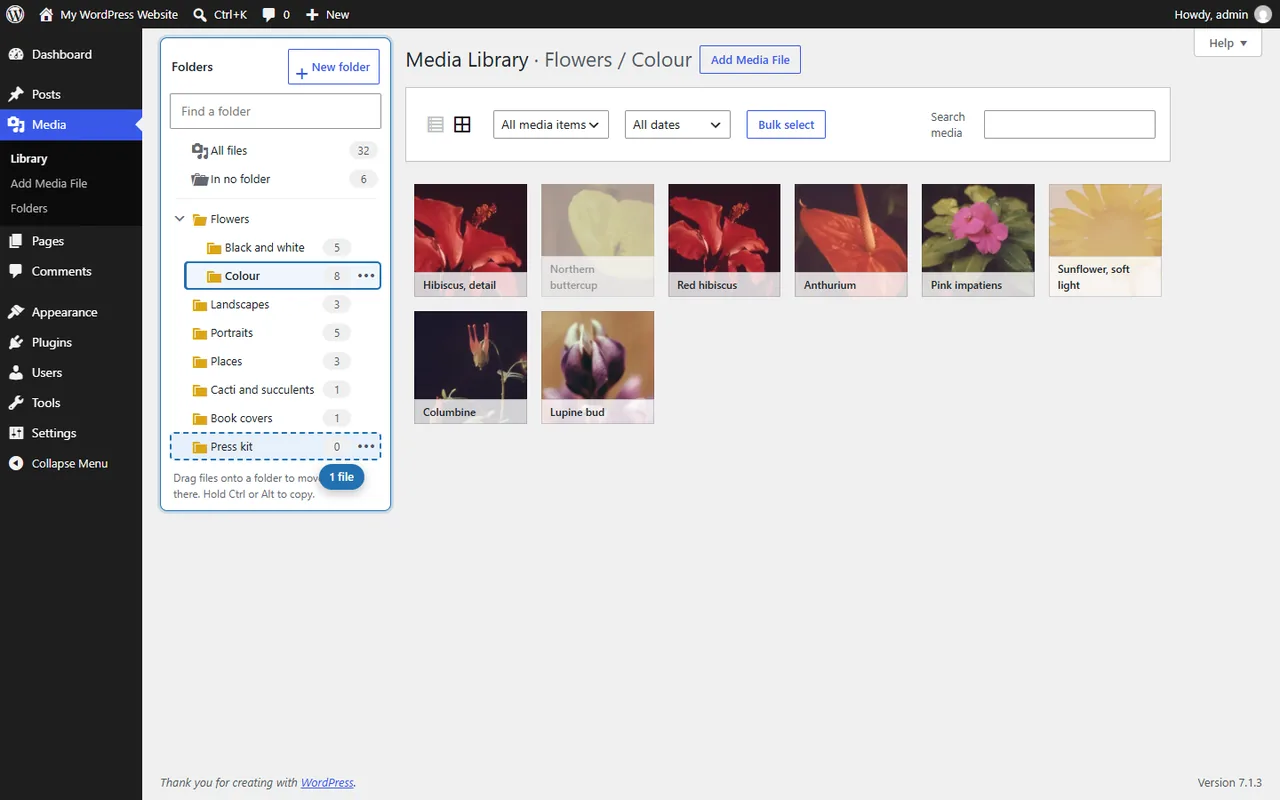Open the All media items dropdown

[x=551, y=125]
